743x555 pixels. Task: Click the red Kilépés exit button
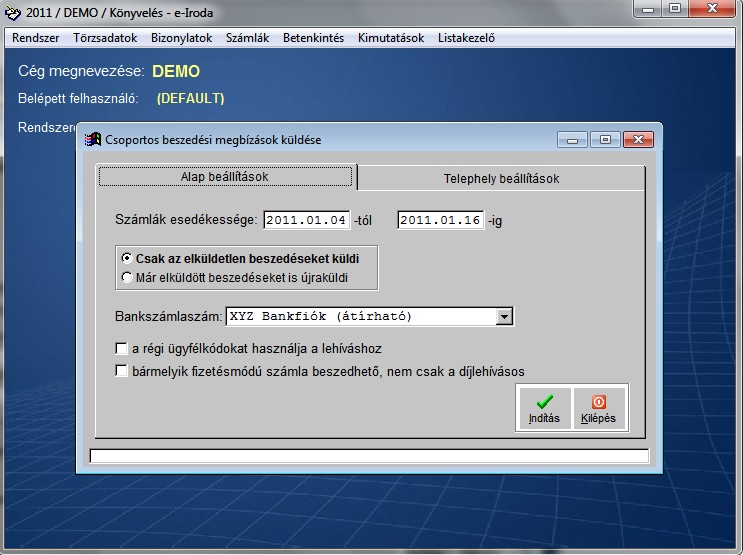pyautogui.click(x=598, y=407)
